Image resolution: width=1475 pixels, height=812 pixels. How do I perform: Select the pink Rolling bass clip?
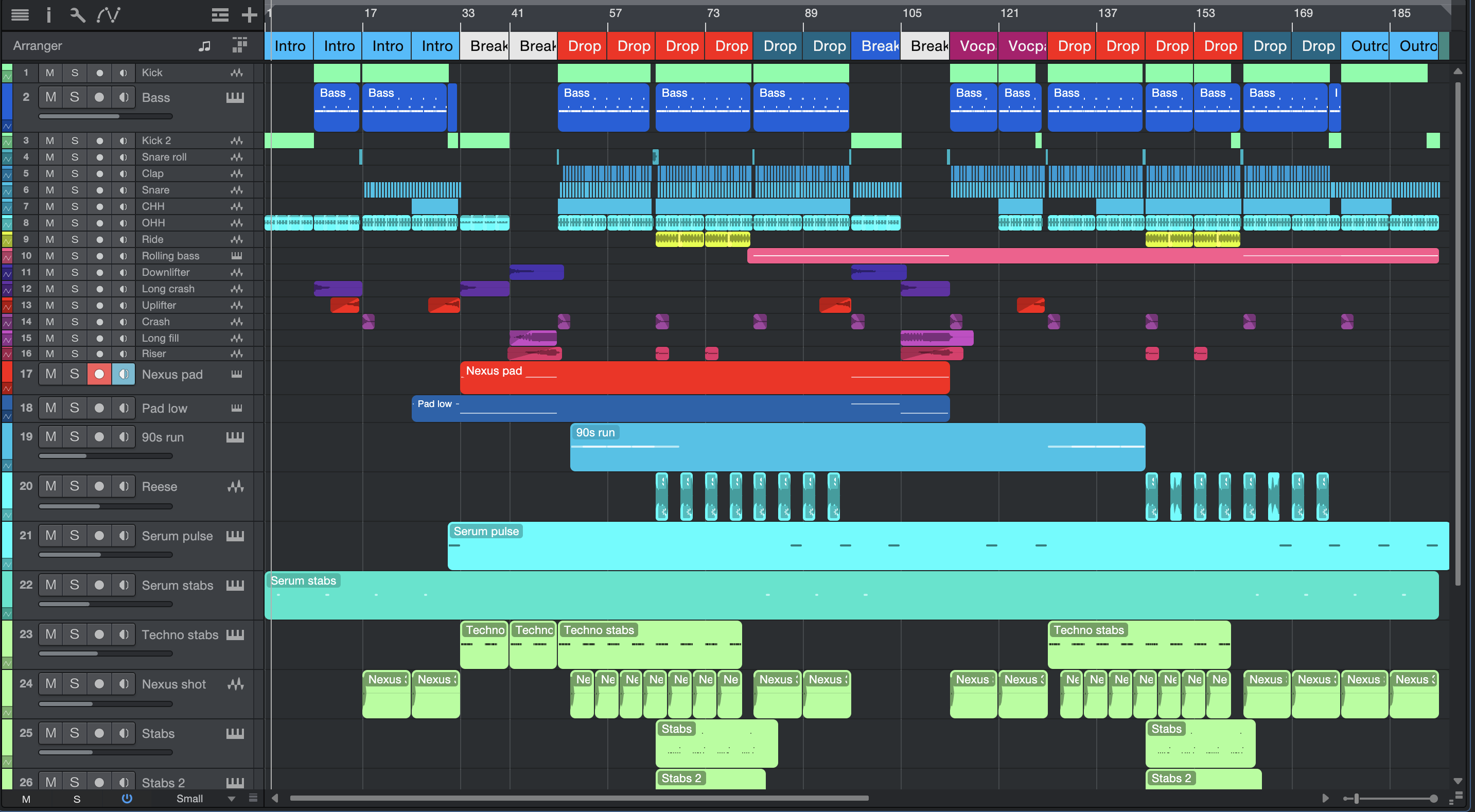pos(1093,255)
